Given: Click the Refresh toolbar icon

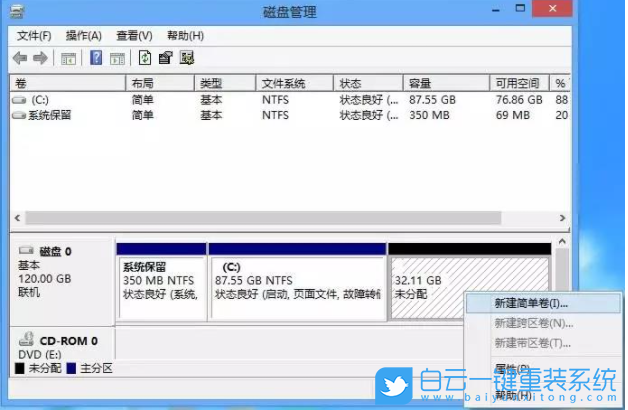Looking at the screenshot, I should [145, 58].
